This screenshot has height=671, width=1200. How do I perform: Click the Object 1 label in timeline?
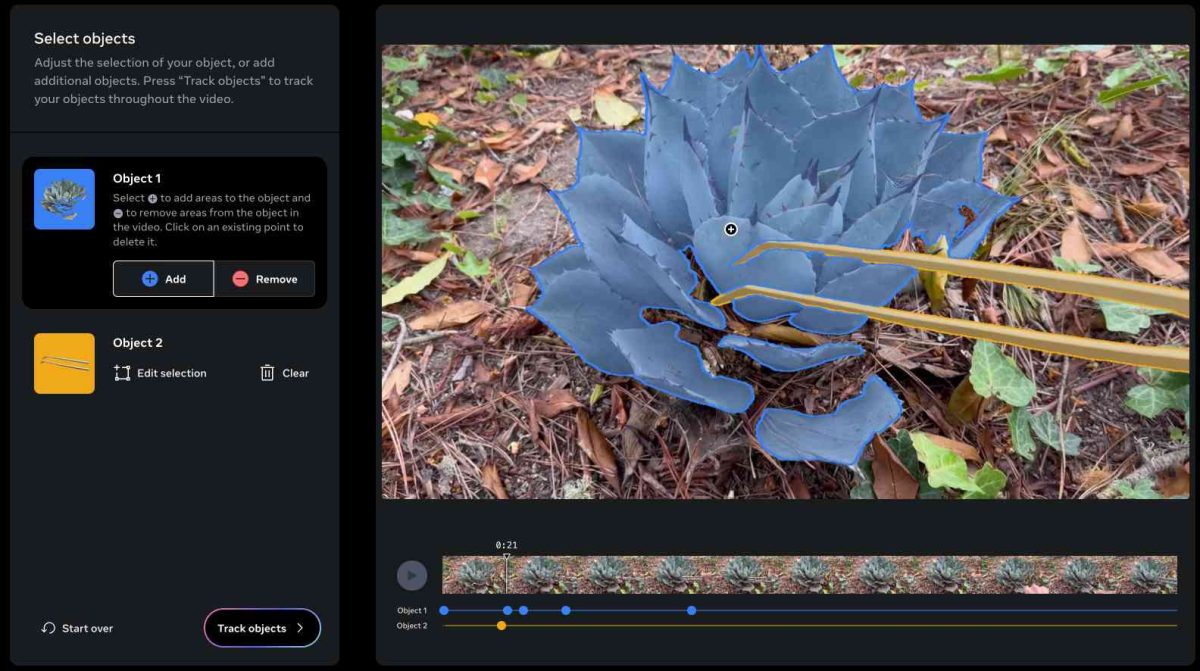pyautogui.click(x=411, y=610)
